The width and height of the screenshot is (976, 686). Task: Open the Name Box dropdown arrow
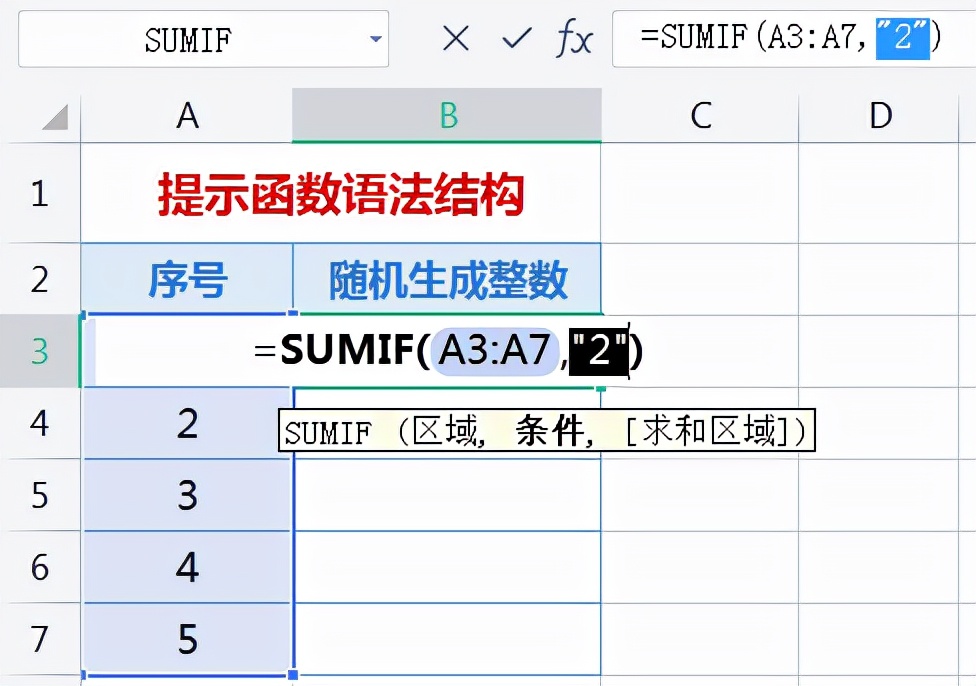pyautogui.click(x=376, y=39)
